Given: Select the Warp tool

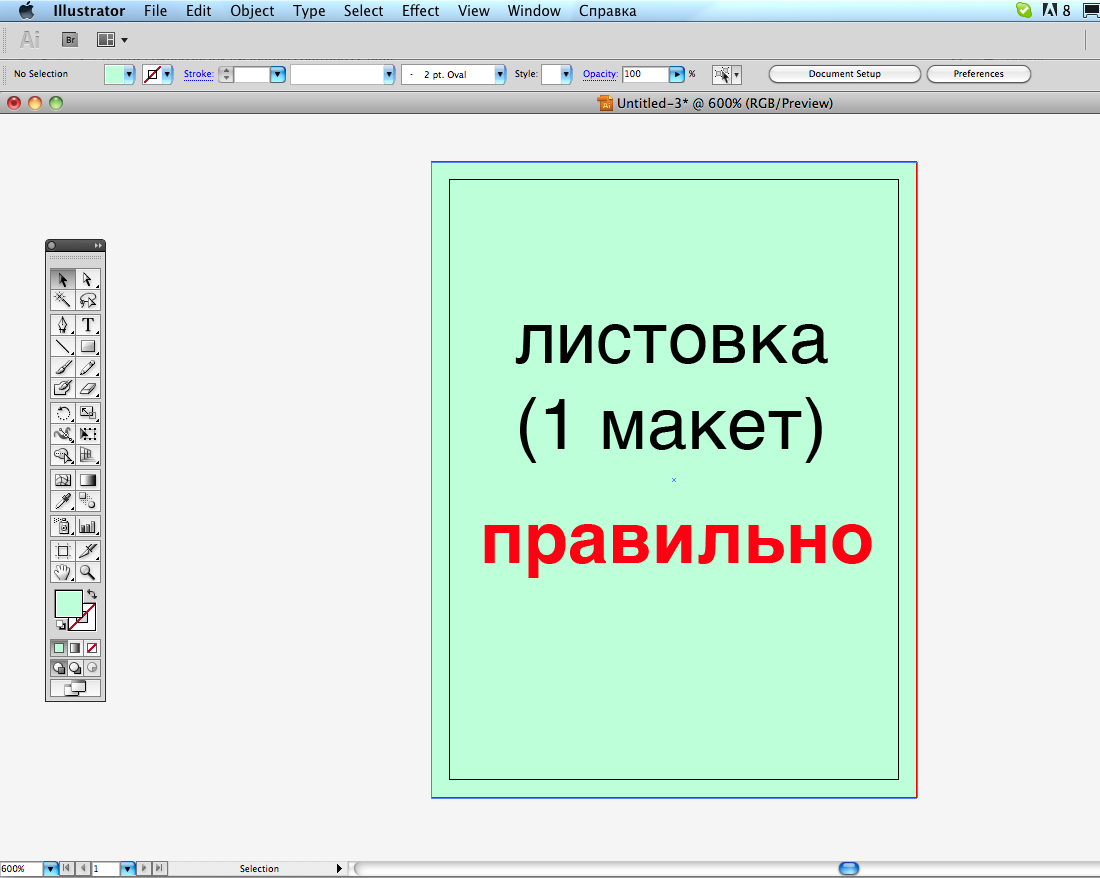Looking at the screenshot, I should pos(62,434).
